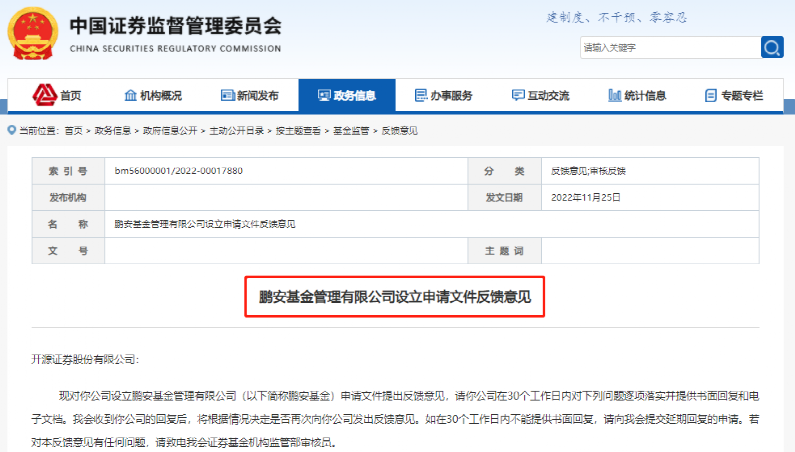This screenshot has width=795, height=452.
Task: Follow the 政务信息 breadcrumb link
Action: coord(113,131)
